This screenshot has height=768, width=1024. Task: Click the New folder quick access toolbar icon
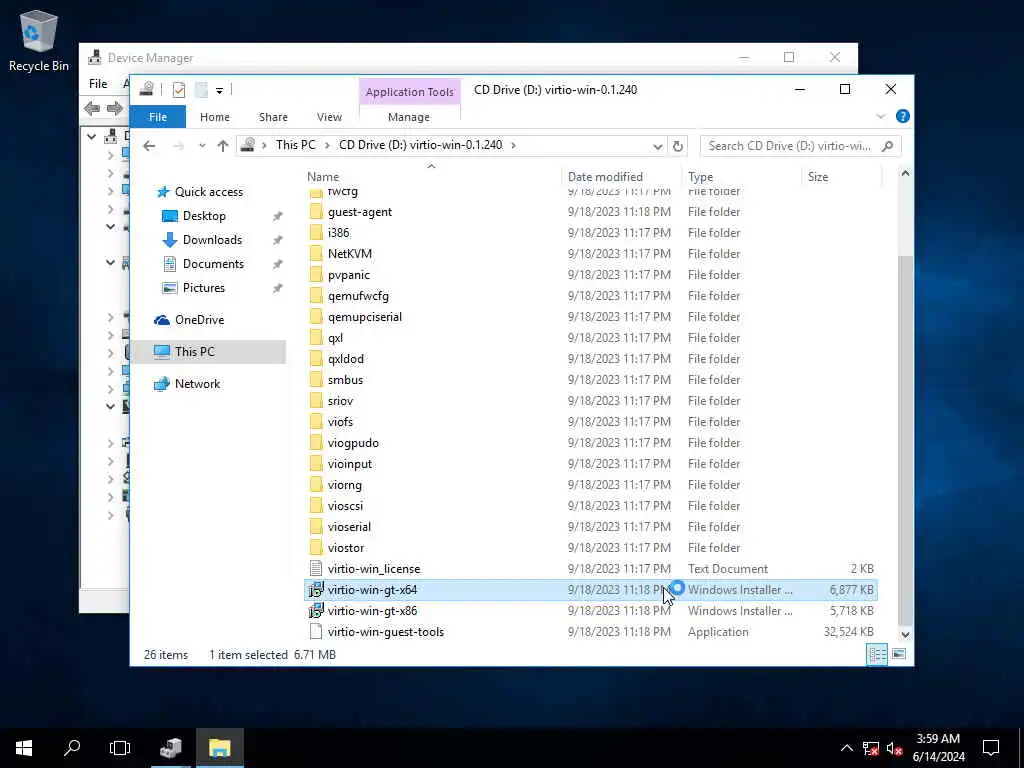pyautogui.click(x=202, y=89)
